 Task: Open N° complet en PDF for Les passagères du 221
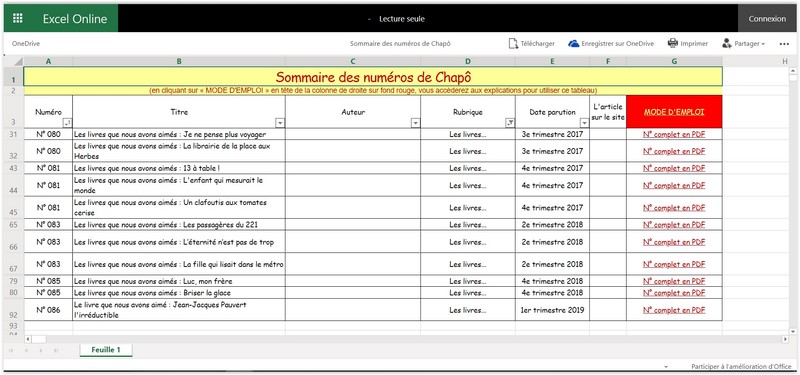tap(674, 224)
